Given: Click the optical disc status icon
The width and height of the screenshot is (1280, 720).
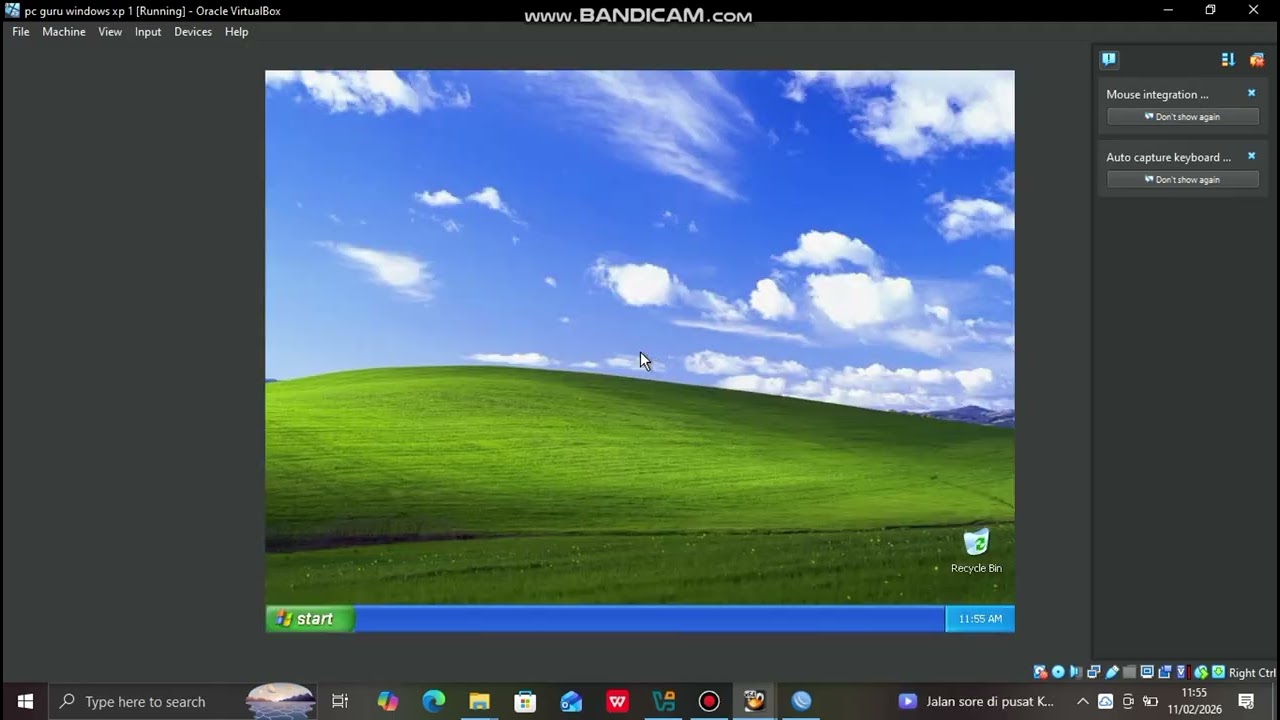Looking at the screenshot, I should (1058, 672).
